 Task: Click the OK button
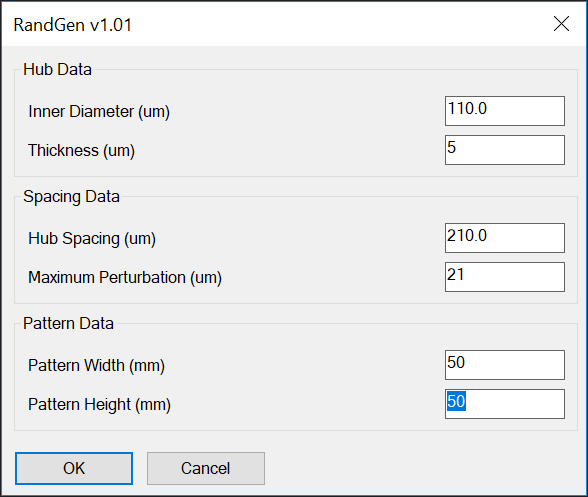pos(74,468)
